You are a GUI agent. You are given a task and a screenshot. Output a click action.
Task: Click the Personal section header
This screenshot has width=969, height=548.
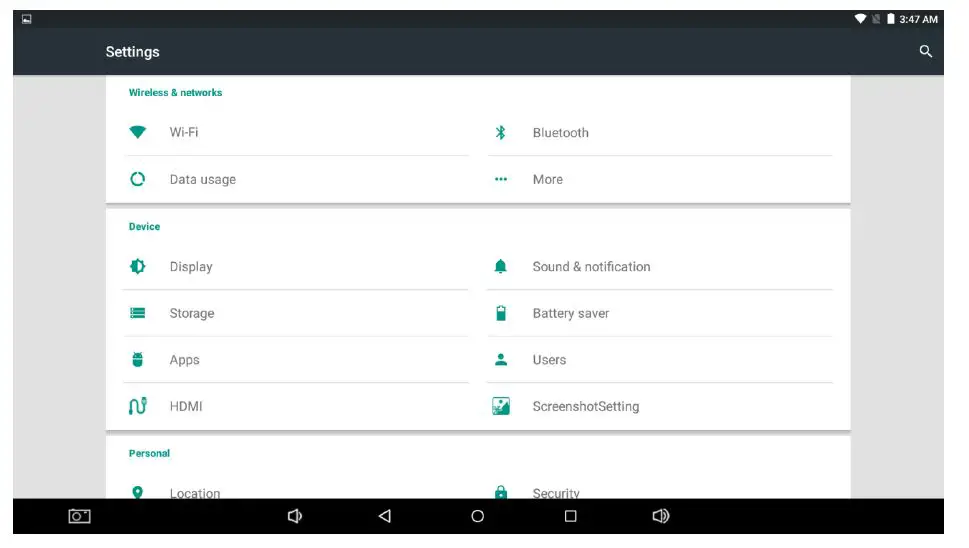pos(149,453)
